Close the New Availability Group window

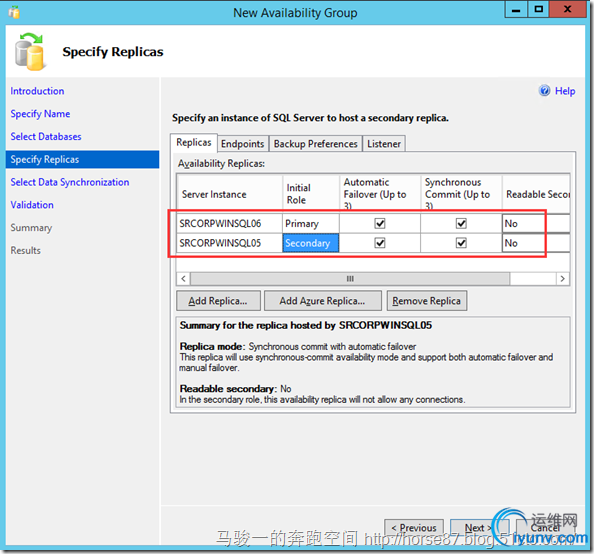(567, 9)
